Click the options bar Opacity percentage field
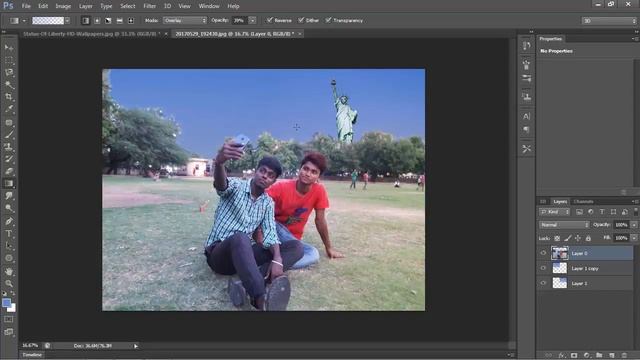 coord(240,20)
